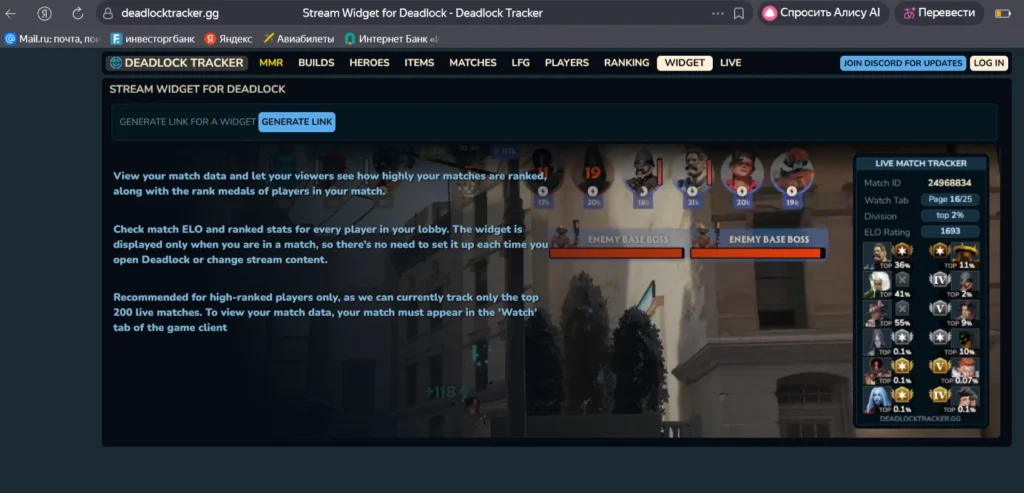
Task: Click the browser back arrow
Action: (x=11, y=14)
